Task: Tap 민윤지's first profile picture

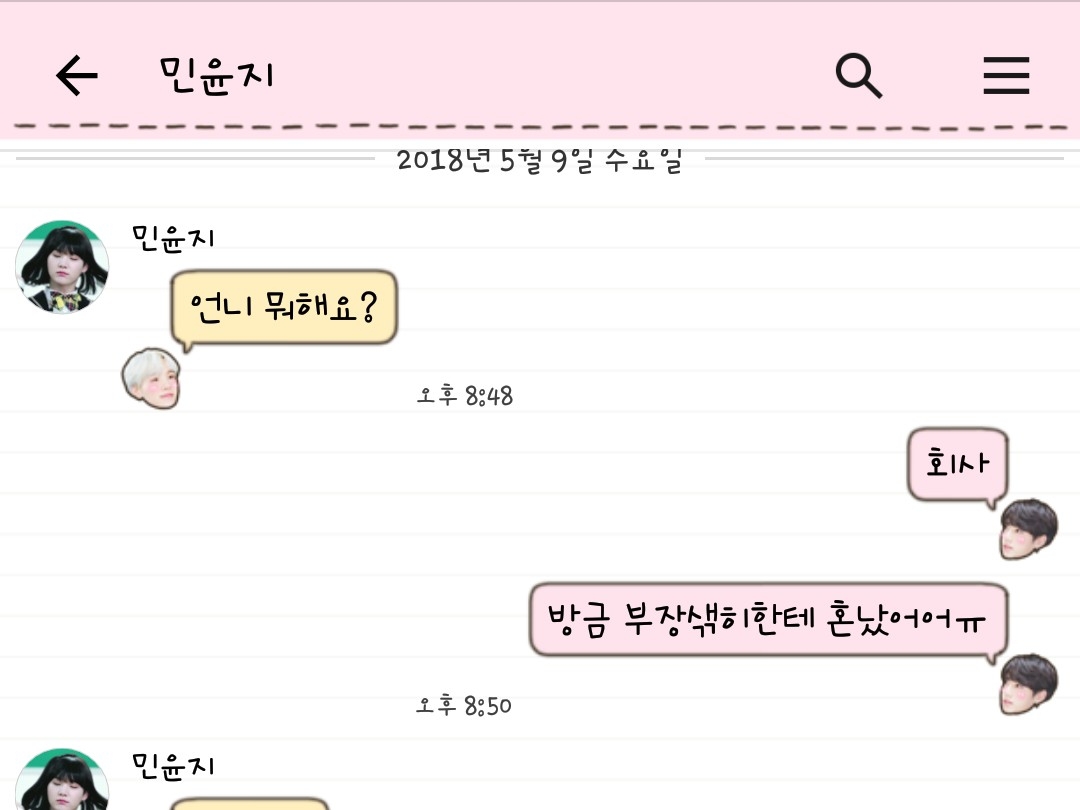Action: point(62,267)
